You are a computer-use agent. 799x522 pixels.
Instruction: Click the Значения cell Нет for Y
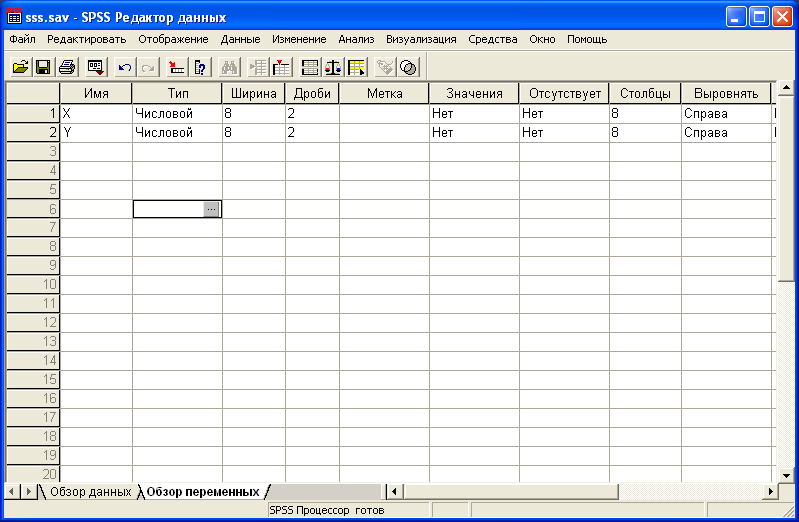click(474, 133)
